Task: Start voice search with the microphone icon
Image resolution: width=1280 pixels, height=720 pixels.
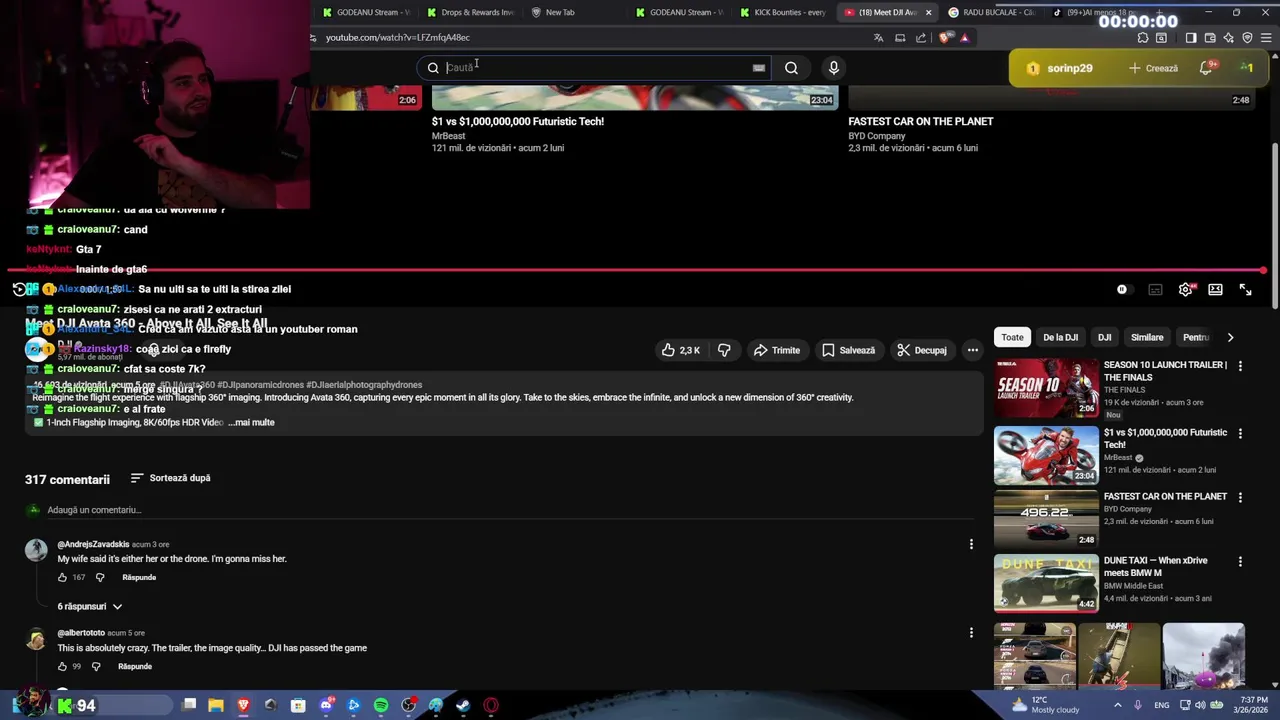Action: pyautogui.click(x=834, y=68)
